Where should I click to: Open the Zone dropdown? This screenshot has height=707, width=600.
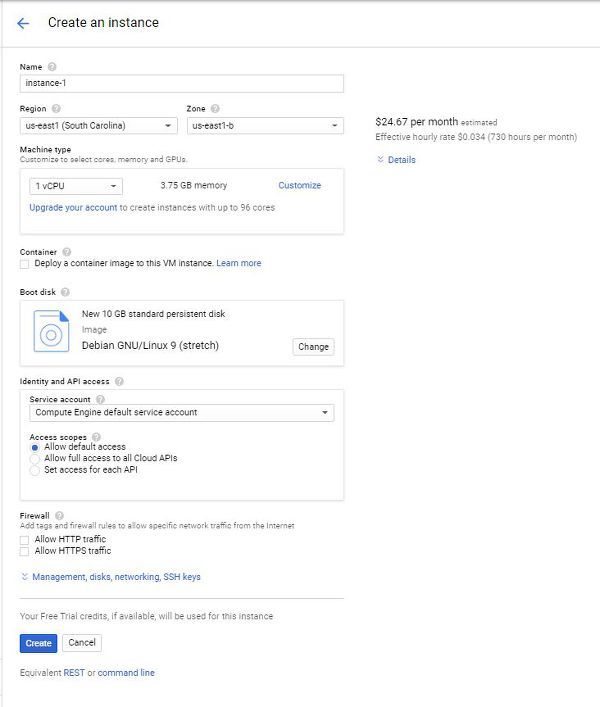pos(265,126)
